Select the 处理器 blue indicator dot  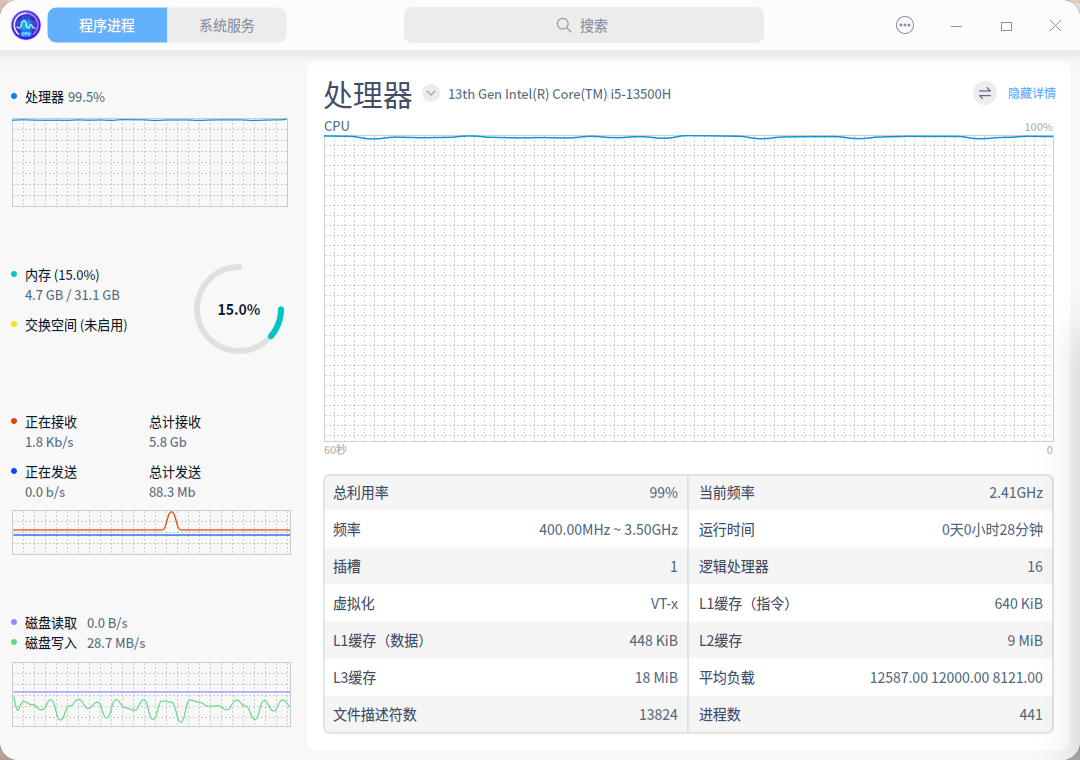13,97
